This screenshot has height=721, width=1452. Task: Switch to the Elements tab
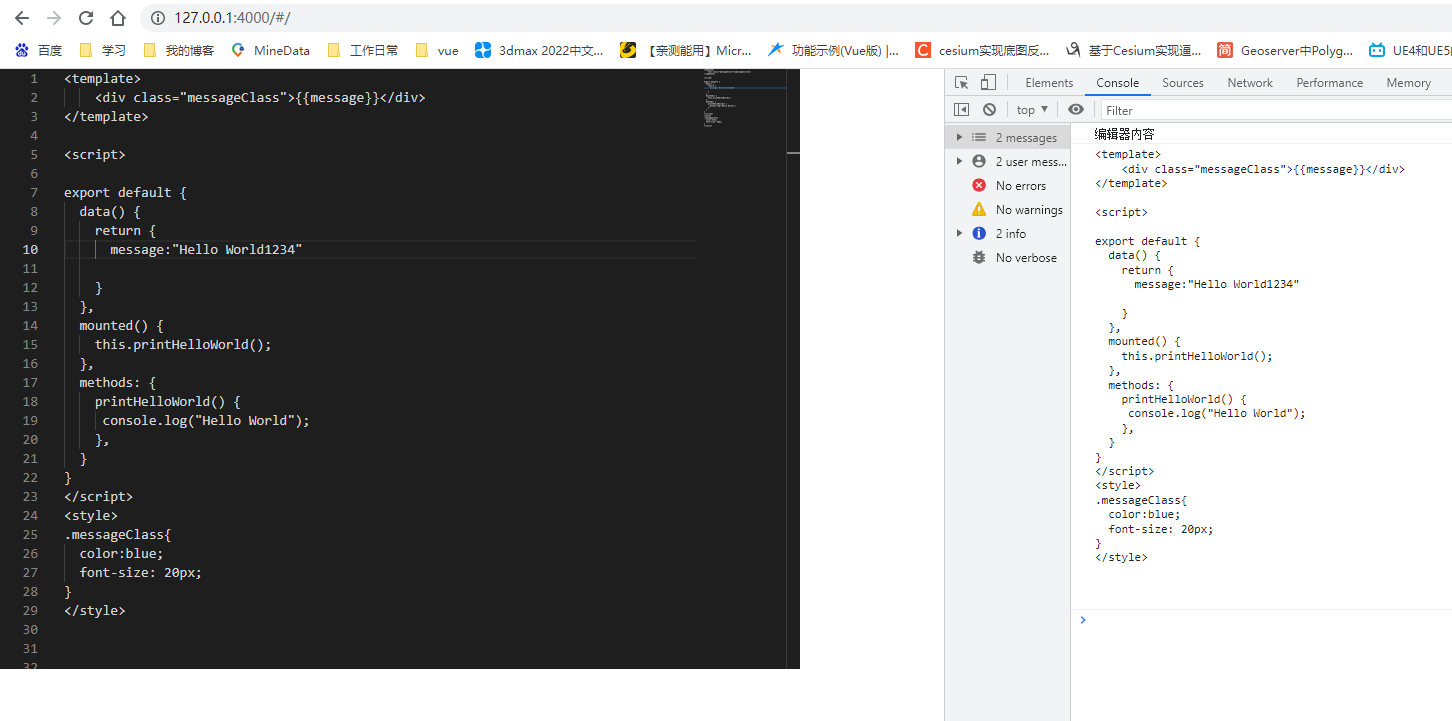1049,83
